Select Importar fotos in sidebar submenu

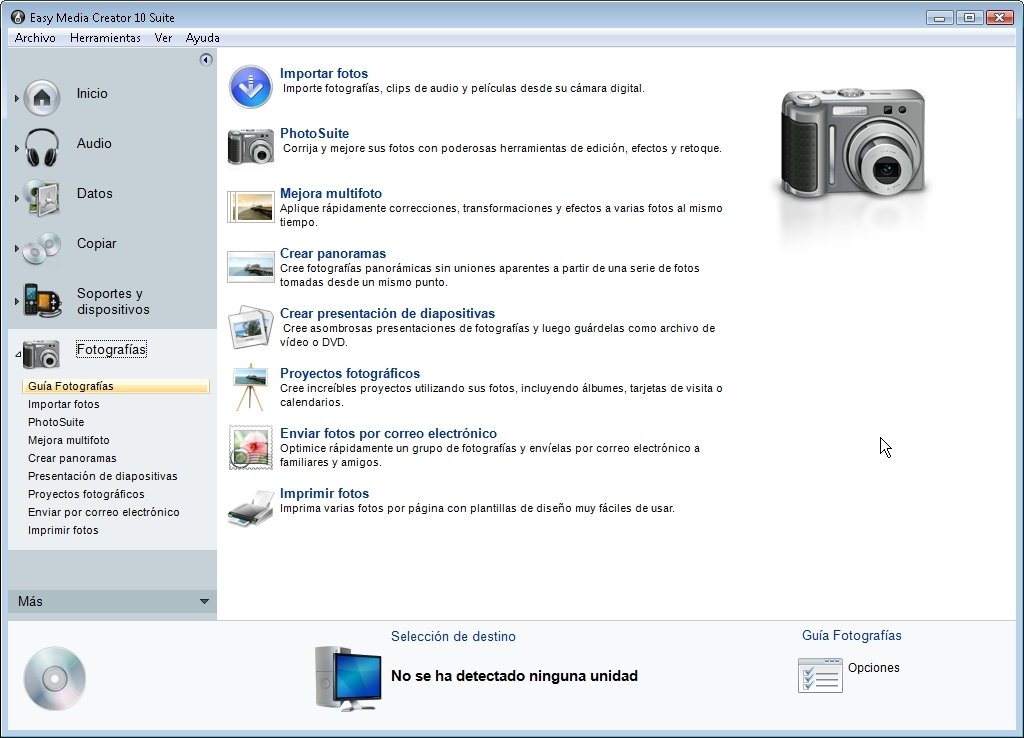[x=63, y=404]
